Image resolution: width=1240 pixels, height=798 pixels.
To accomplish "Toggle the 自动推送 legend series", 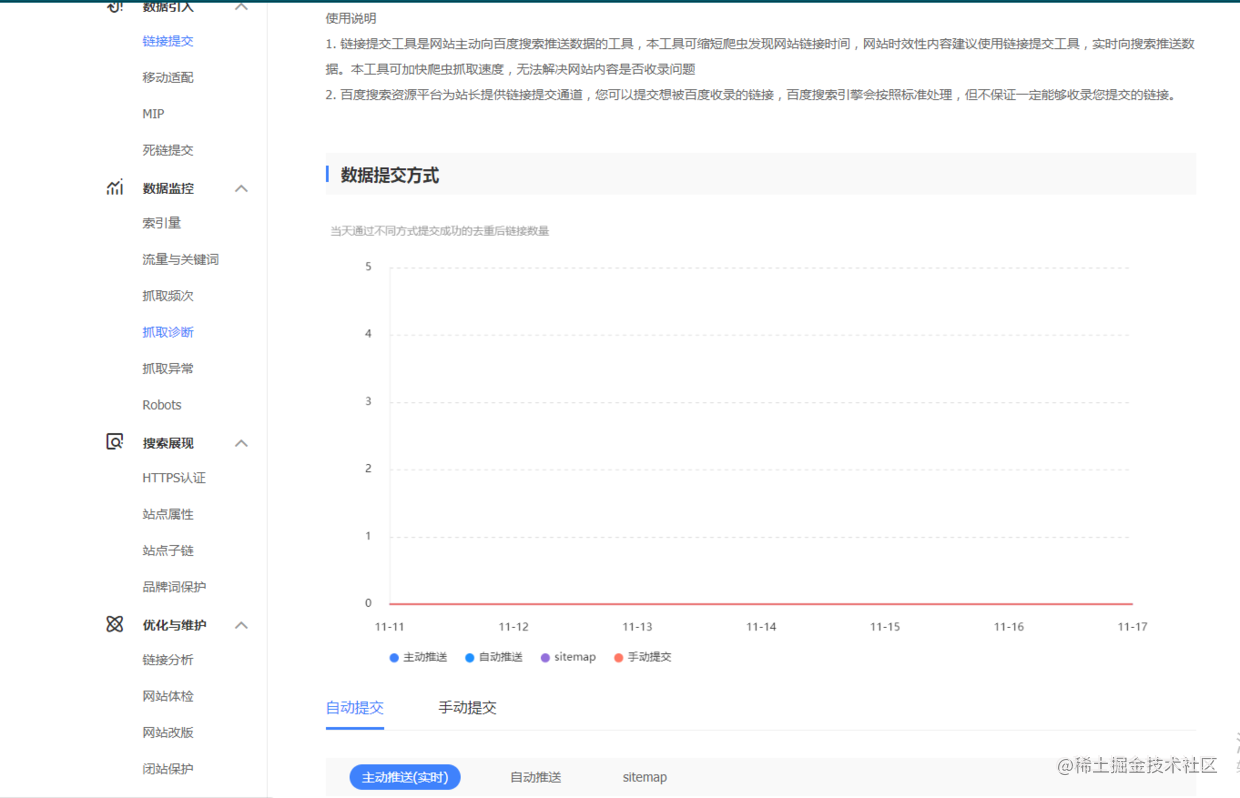I will tap(494, 657).
